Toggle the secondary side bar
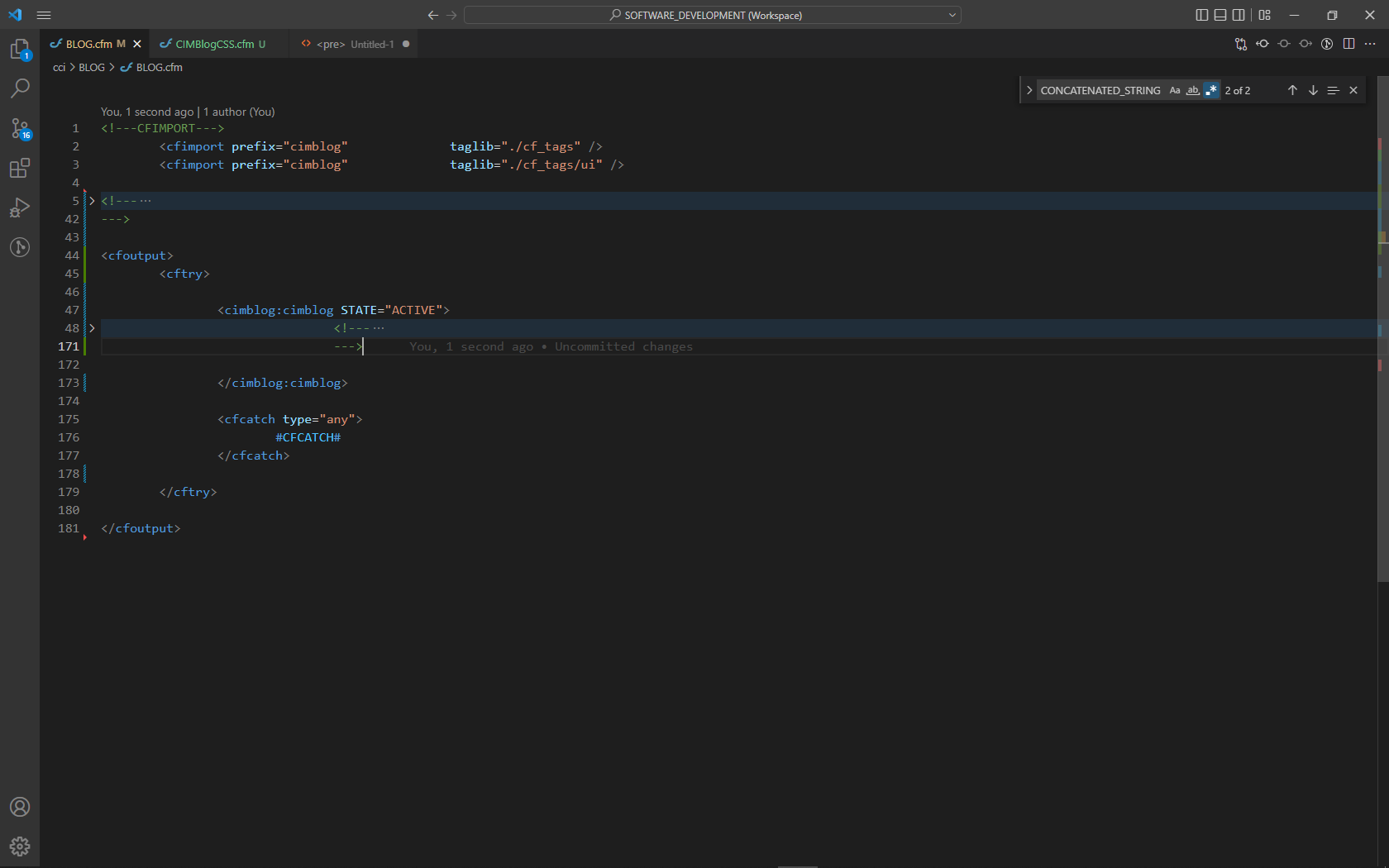The width and height of the screenshot is (1389, 868). point(1239,15)
